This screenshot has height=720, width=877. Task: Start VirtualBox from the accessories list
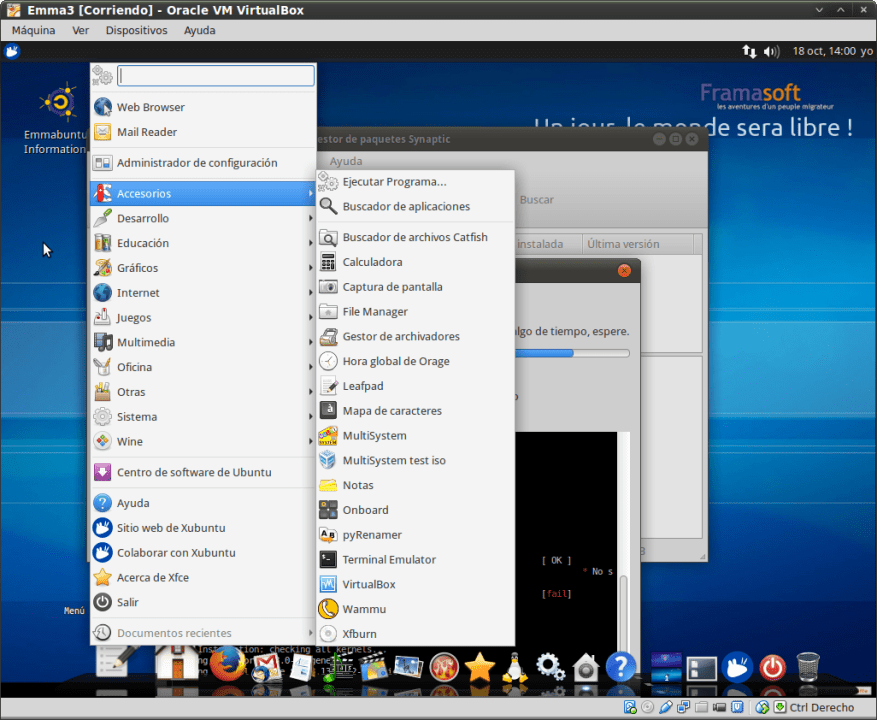click(x=368, y=584)
